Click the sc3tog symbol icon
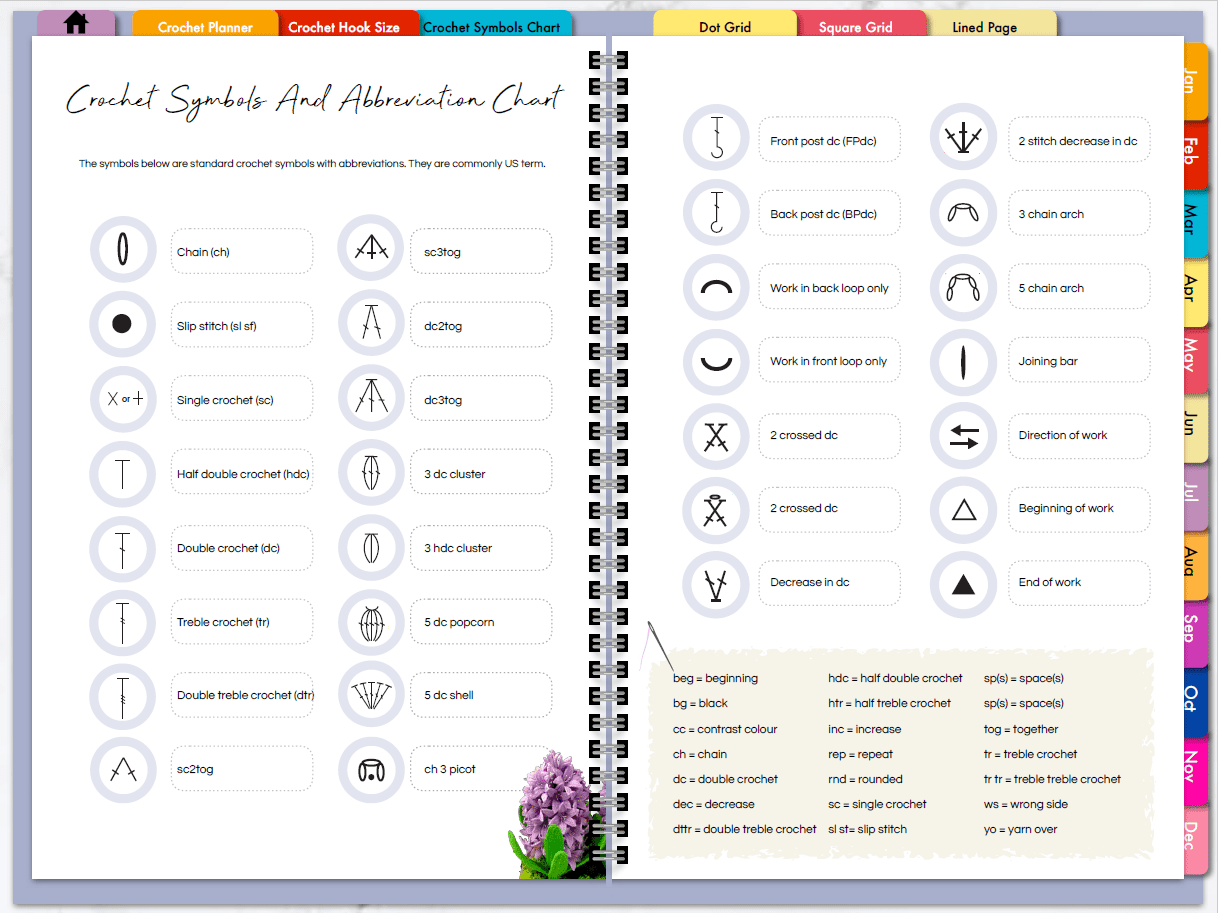This screenshot has height=913, width=1218. click(371, 250)
